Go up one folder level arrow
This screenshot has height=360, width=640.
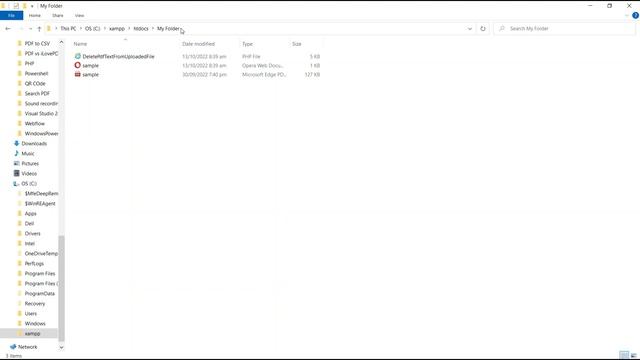point(39,29)
